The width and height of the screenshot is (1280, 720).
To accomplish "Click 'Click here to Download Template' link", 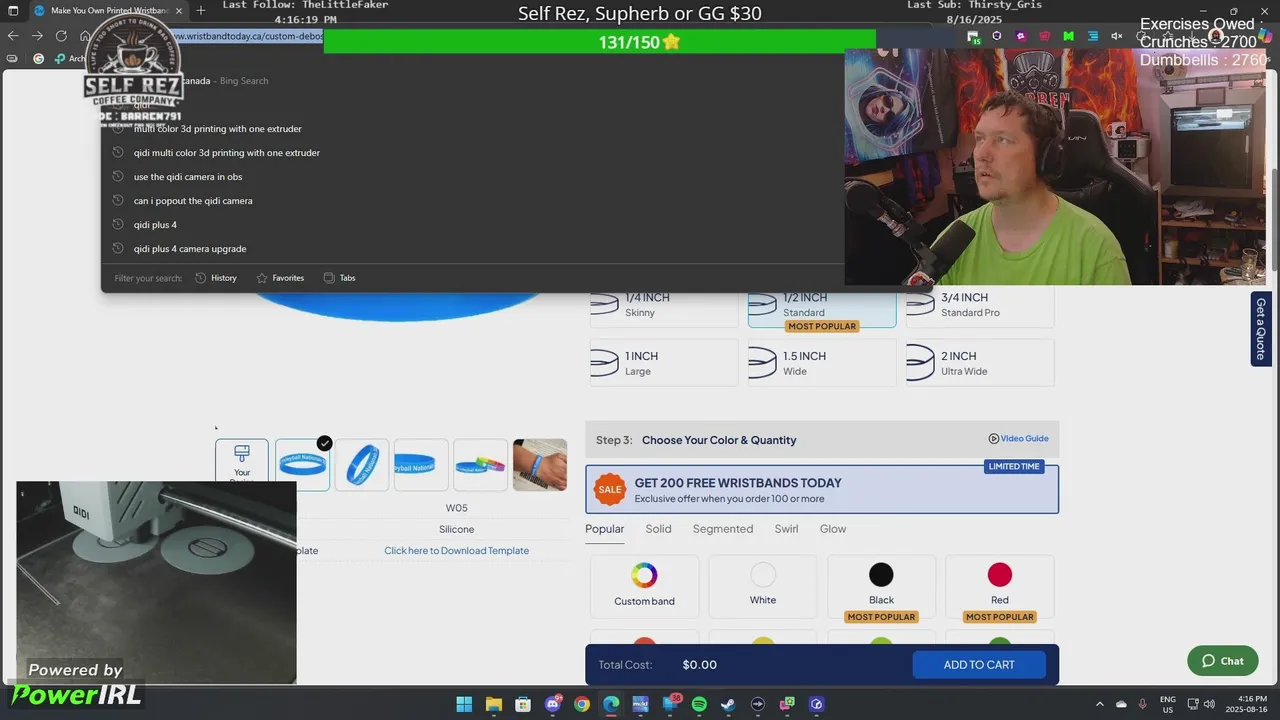I will 456,551.
